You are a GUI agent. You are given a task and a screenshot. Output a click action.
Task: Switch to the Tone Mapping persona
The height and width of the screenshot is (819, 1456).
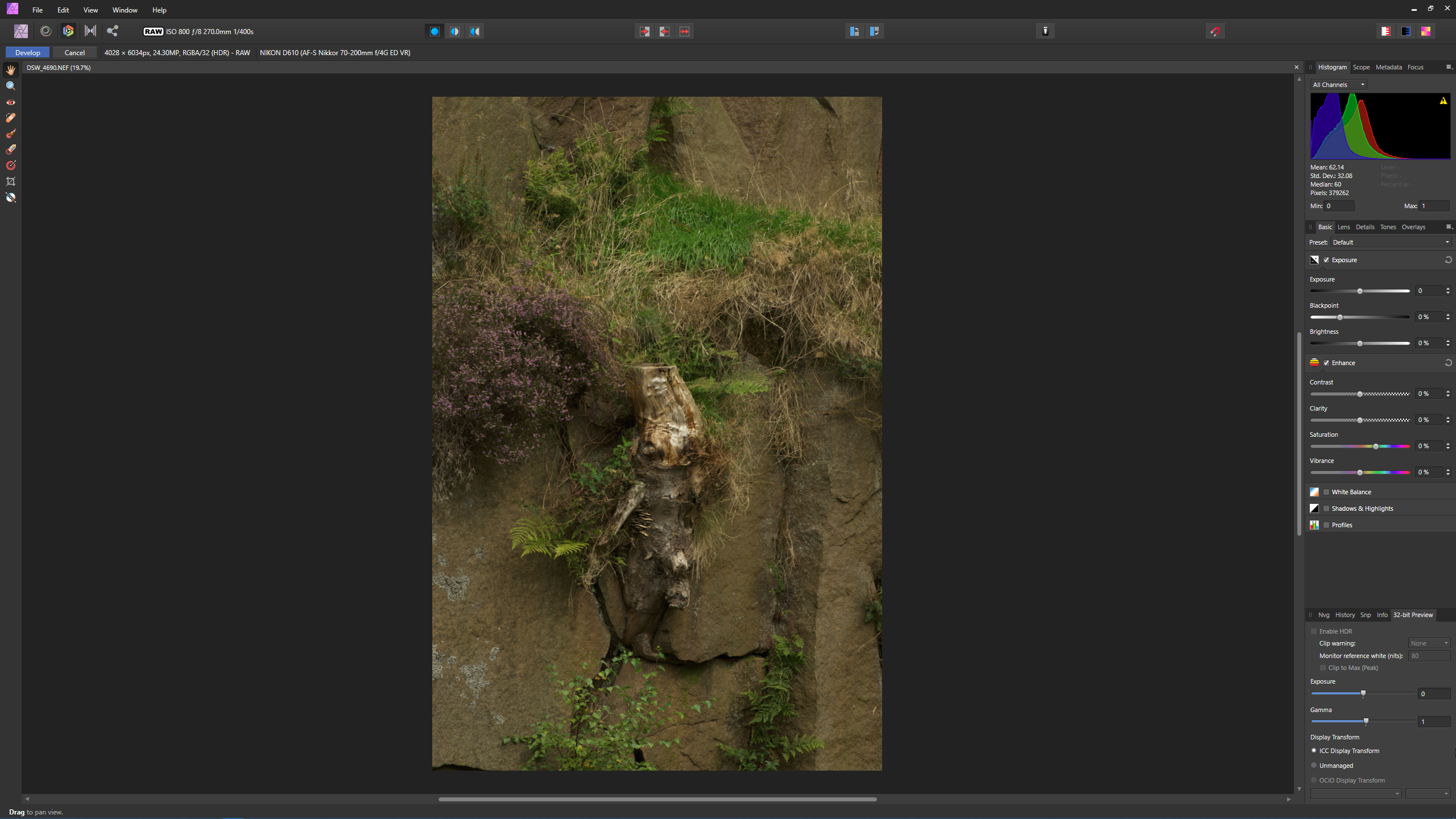tap(90, 31)
